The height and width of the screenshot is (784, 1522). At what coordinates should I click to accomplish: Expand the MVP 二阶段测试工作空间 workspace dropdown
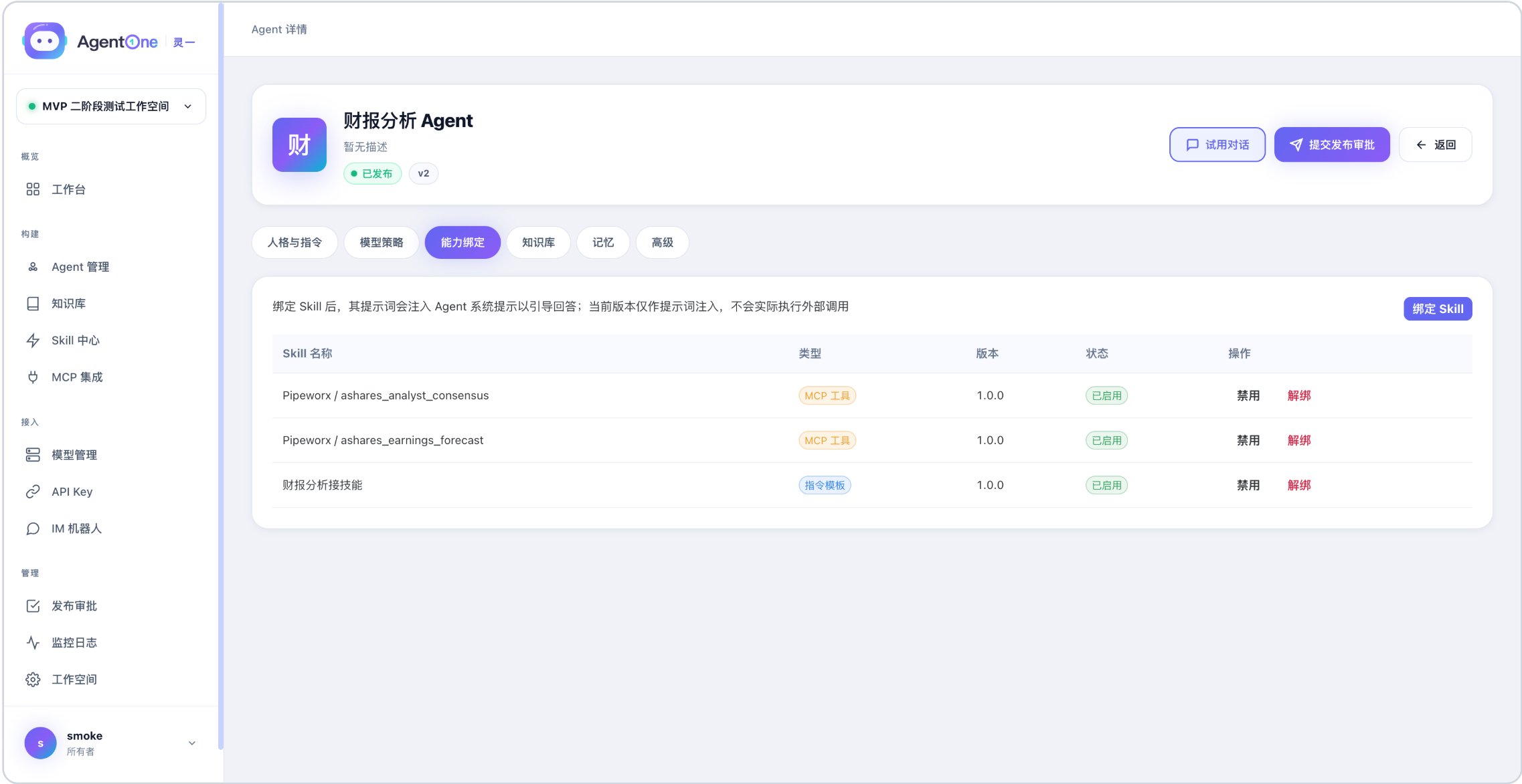[111, 106]
